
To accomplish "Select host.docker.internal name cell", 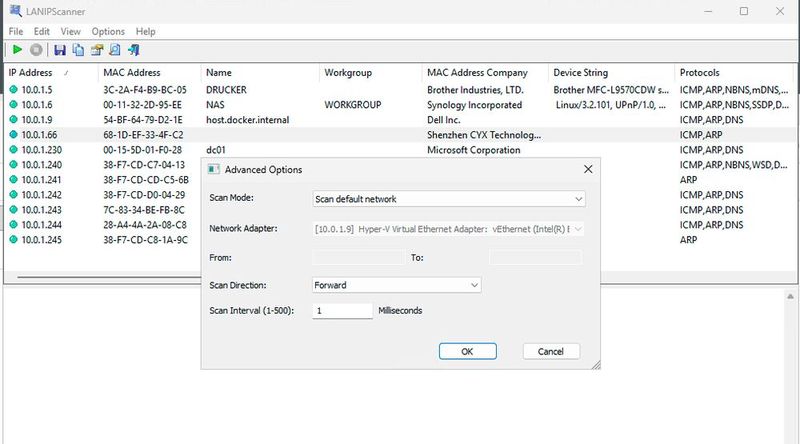I will click(247, 119).
